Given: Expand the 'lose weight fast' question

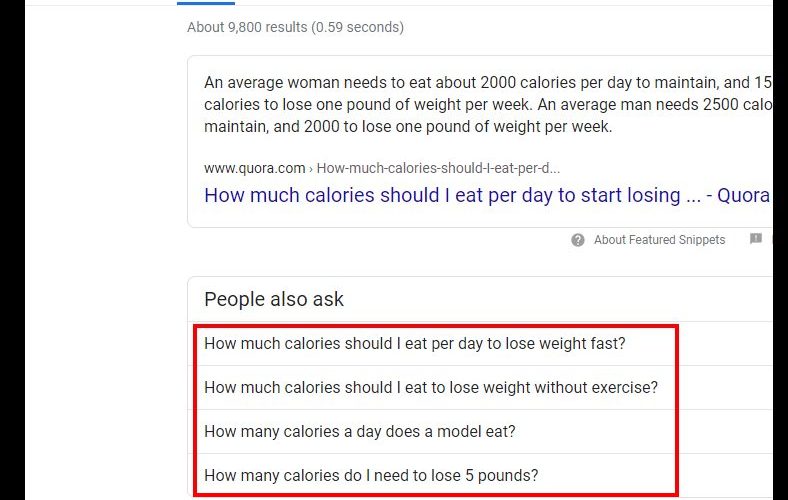Looking at the screenshot, I should [x=414, y=344].
